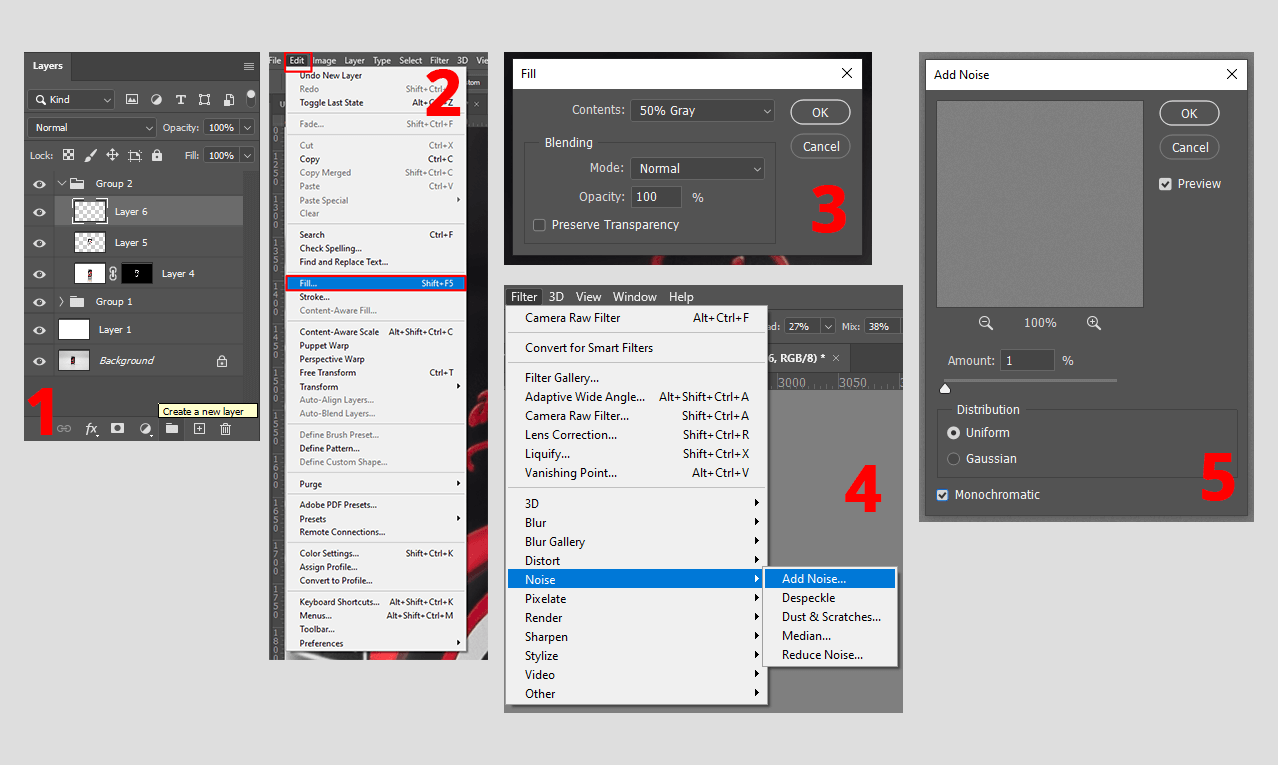
Task: Open the Opacity dropdown arrow in Layers
Action: tap(247, 128)
